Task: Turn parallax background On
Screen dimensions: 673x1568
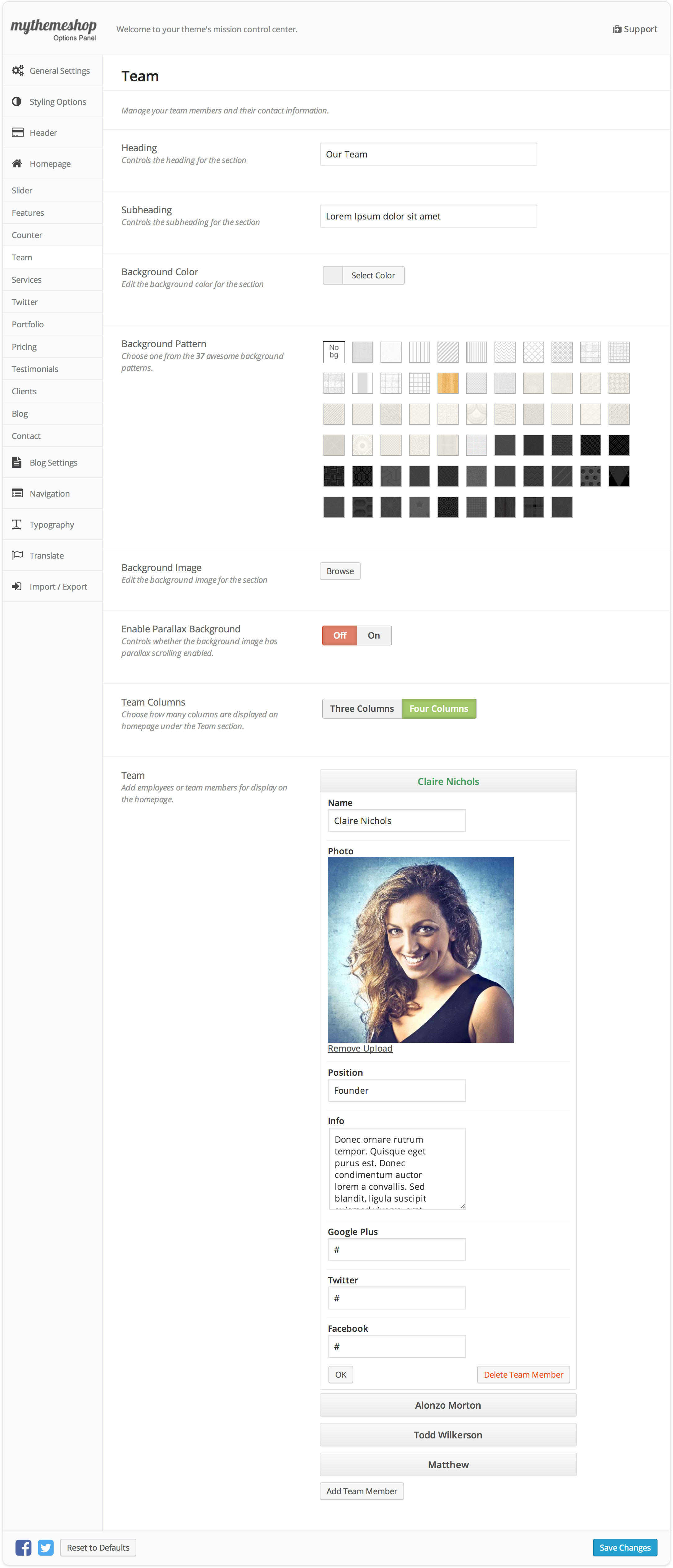Action: point(374,636)
